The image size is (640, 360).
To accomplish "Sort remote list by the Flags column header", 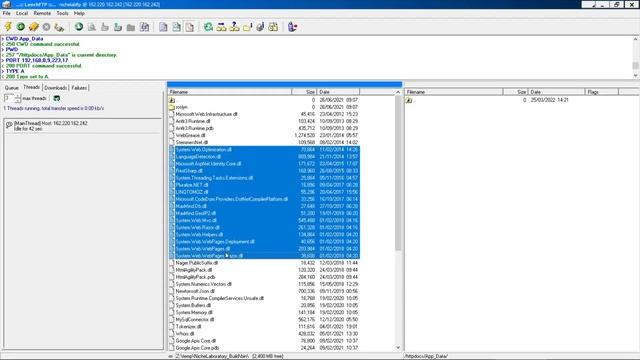I will (602, 92).
